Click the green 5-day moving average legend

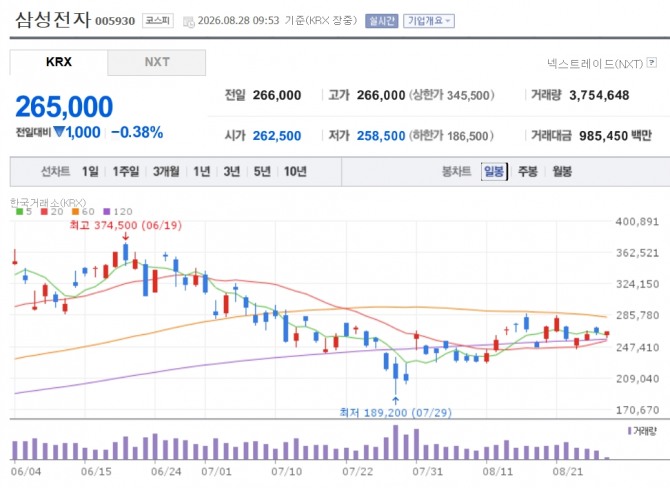tap(24, 212)
